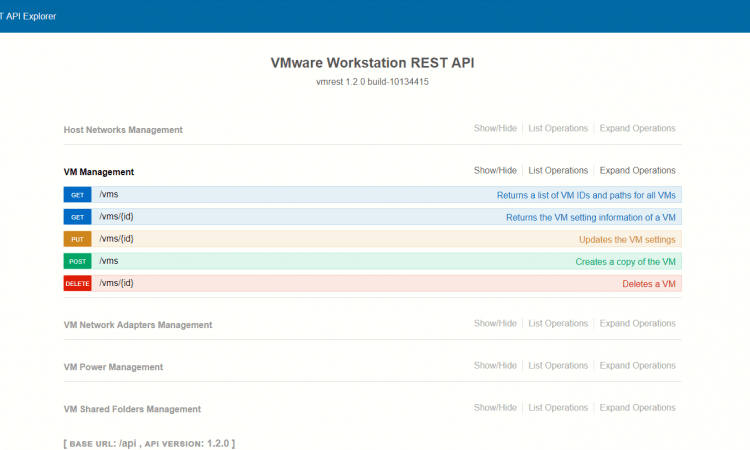Click the POST badge for /vms
Viewport: 750px width, 450px height.
click(77, 261)
